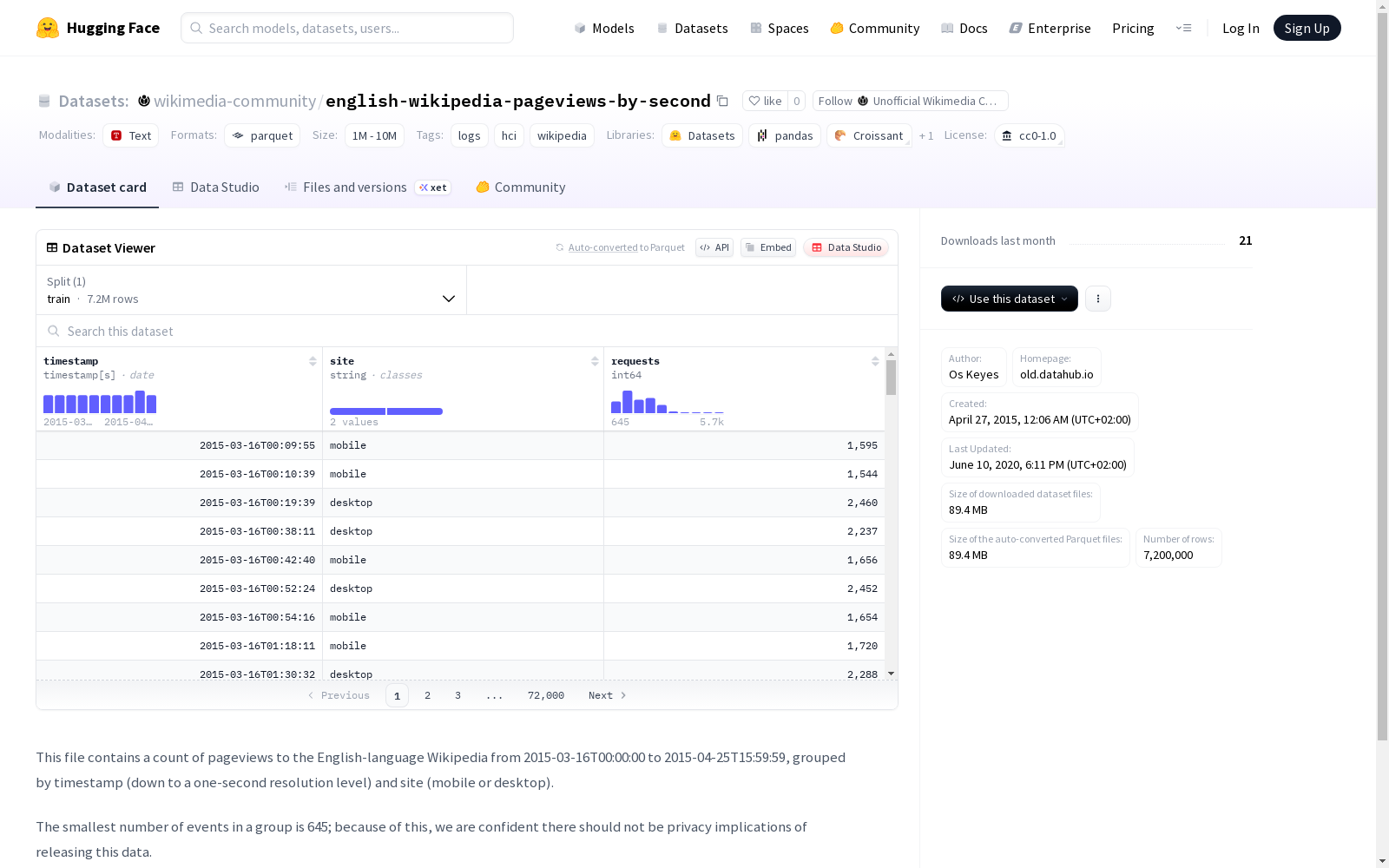1389x868 pixels.
Task: Open the Use this dataset dropdown
Action: pyautogui.click(x=1010, y=299)
